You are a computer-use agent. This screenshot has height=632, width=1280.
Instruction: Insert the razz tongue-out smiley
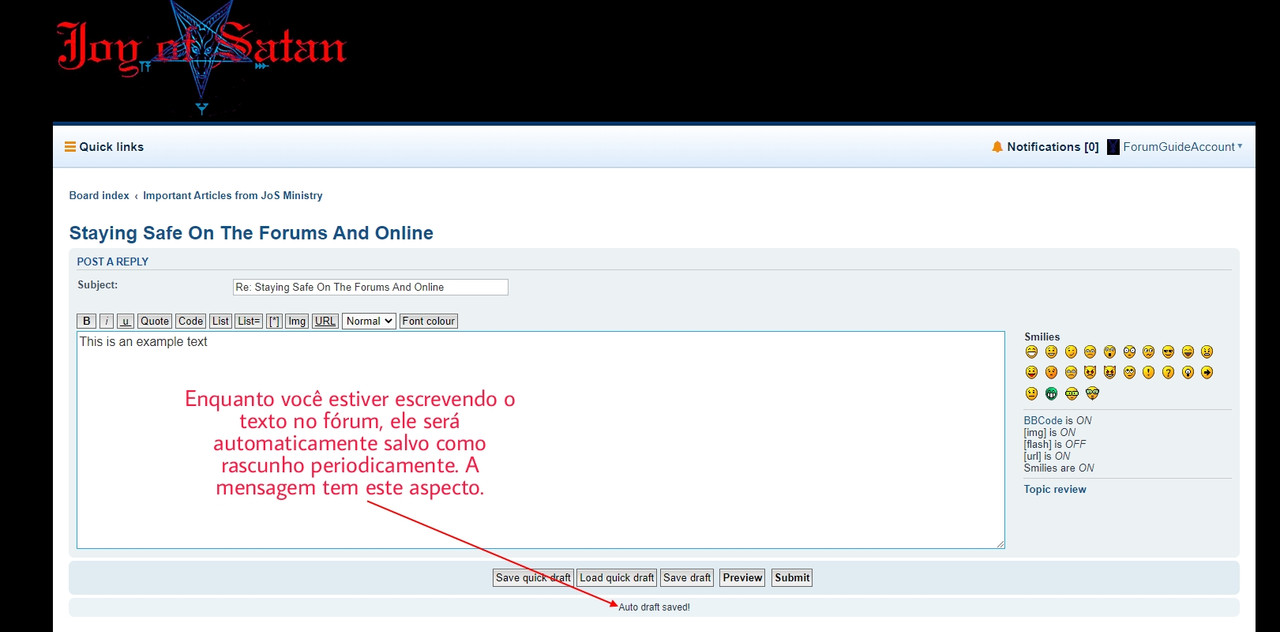pos(1031,372)
